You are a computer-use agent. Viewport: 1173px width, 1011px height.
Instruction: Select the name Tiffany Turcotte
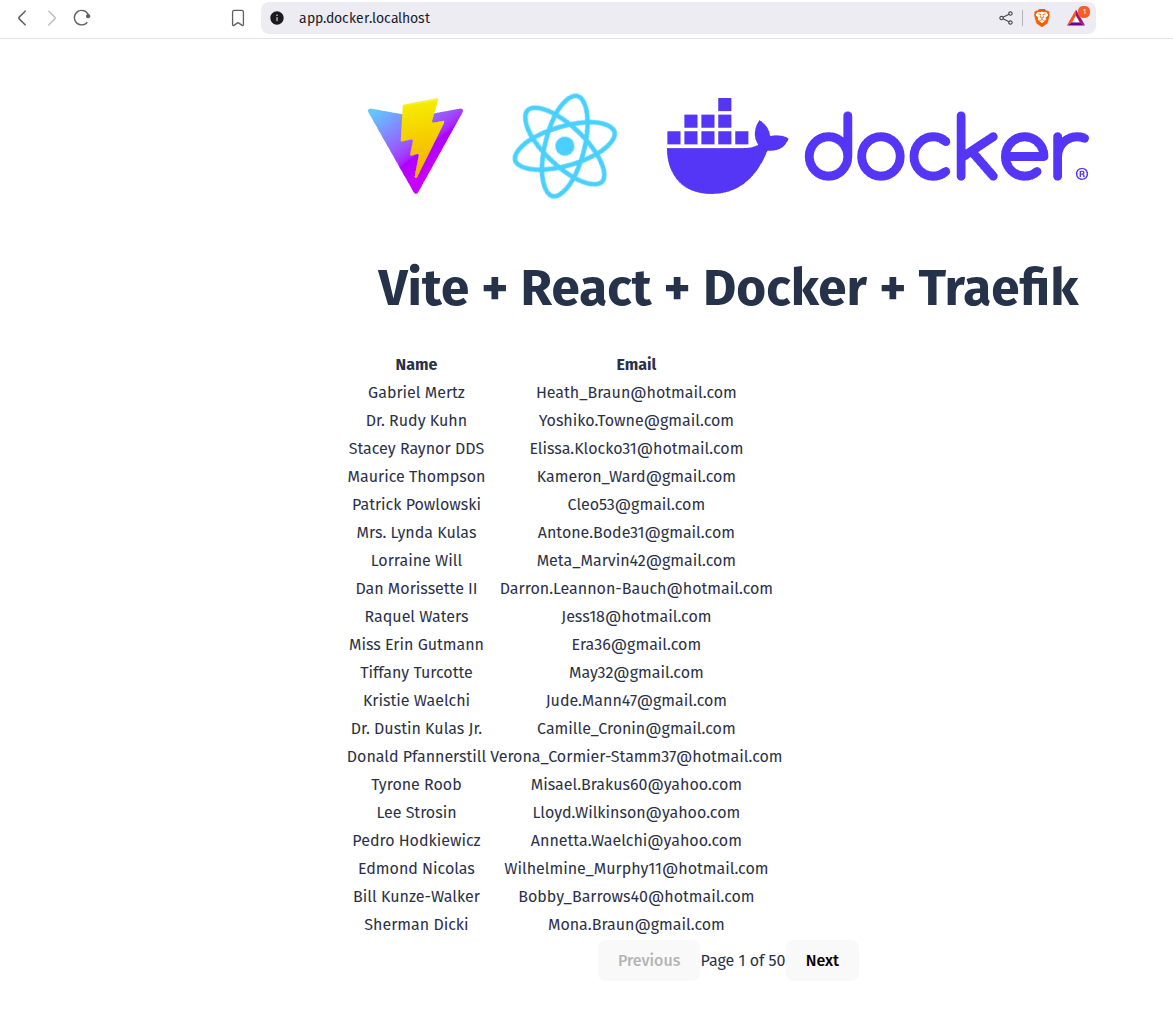(416, 672)
